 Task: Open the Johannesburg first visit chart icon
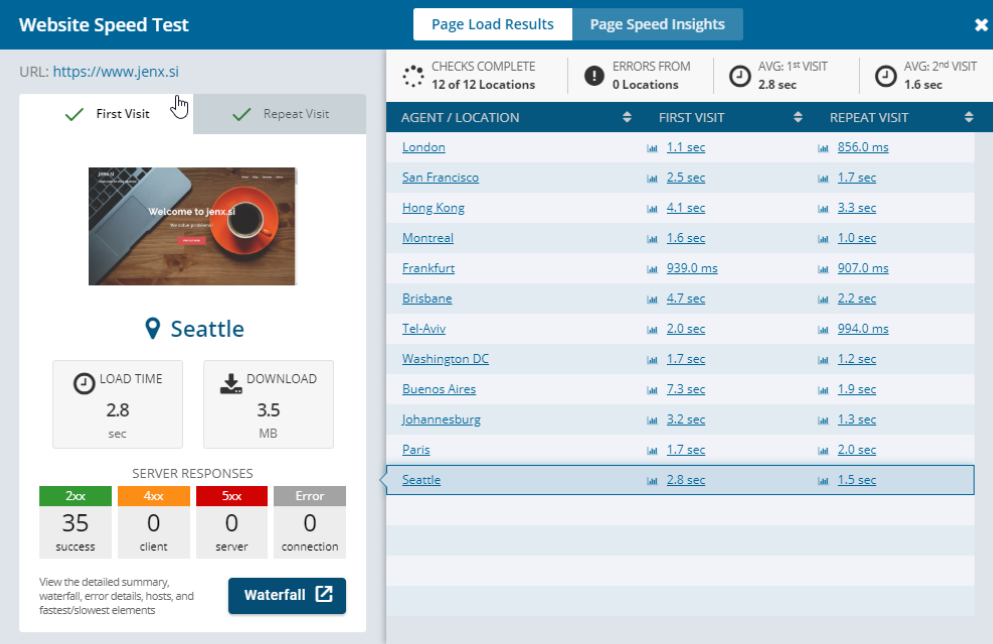click(652, 420)
